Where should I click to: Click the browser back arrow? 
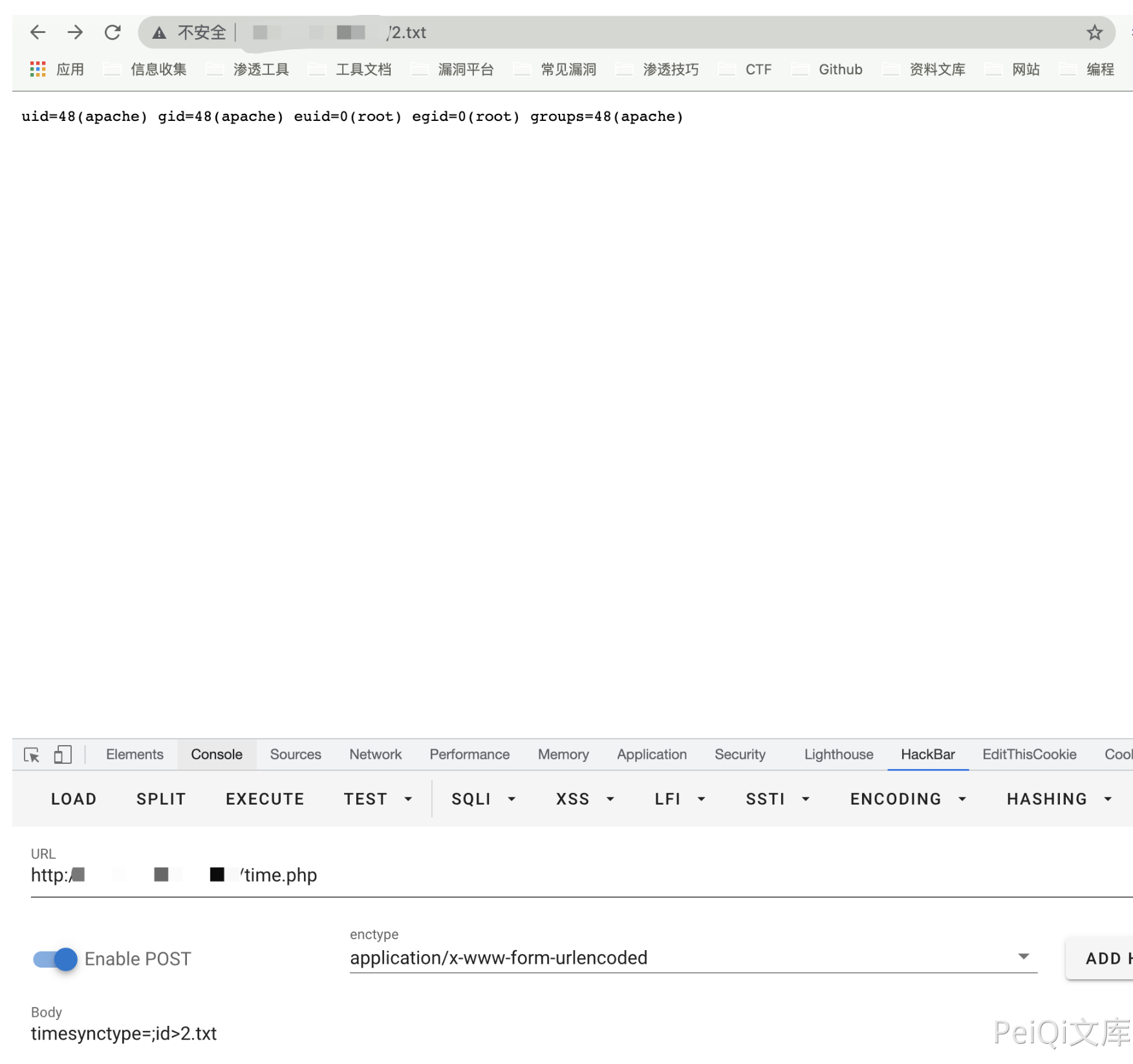38,32
